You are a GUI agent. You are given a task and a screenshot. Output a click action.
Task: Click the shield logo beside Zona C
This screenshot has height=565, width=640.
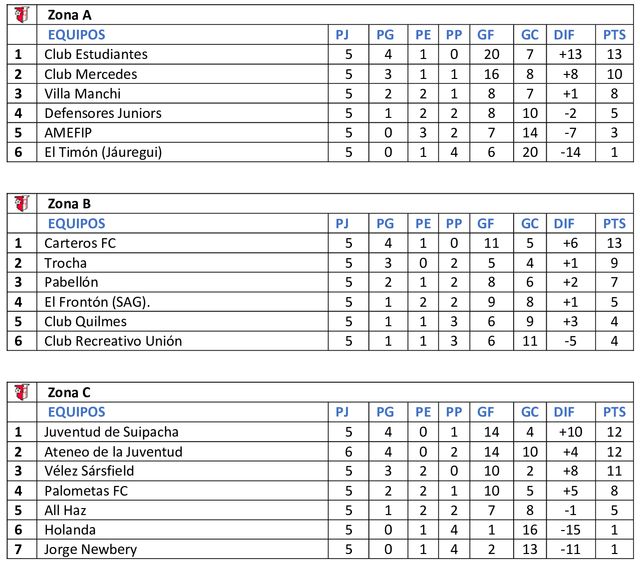(22, 392)
